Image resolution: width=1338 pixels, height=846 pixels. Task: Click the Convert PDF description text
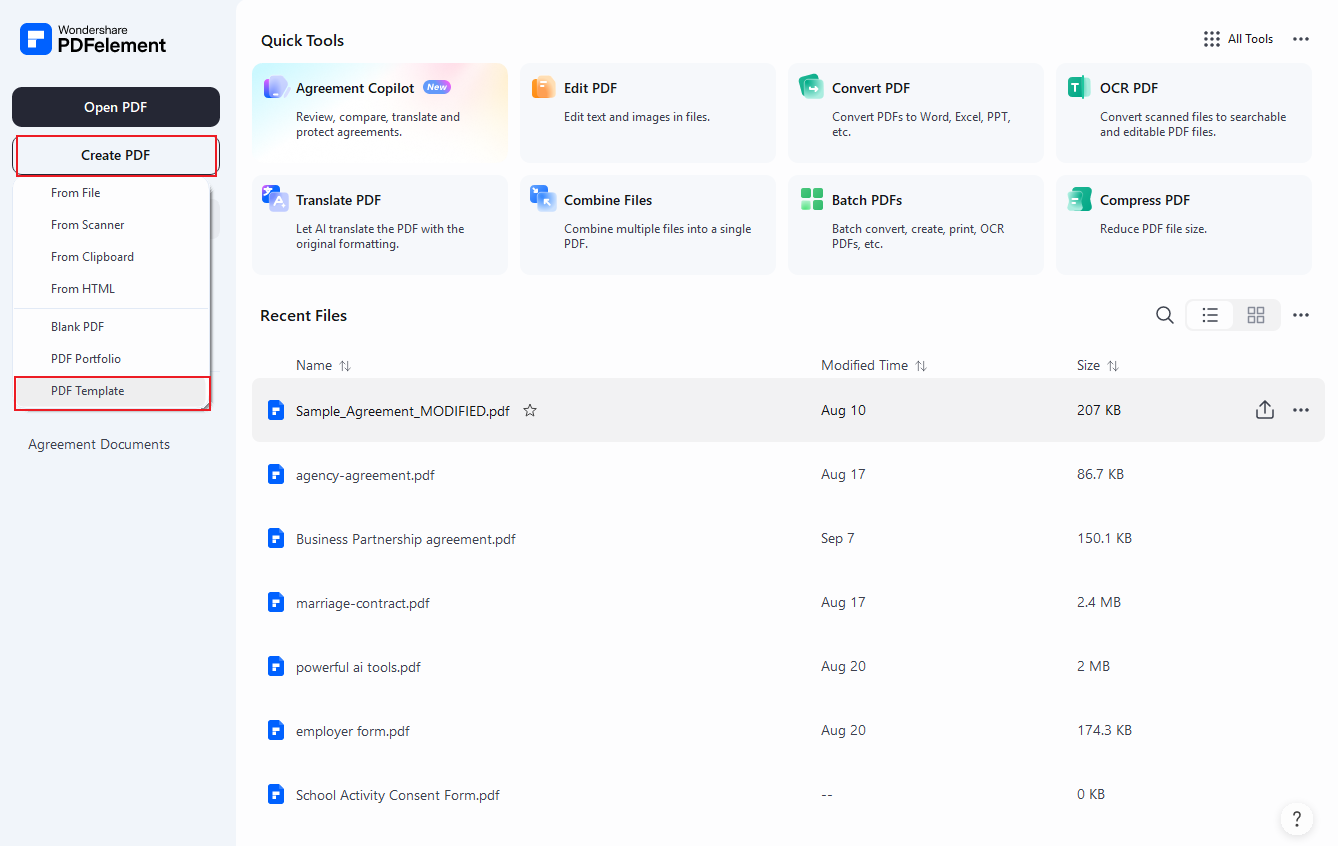[x=922, y=124]
